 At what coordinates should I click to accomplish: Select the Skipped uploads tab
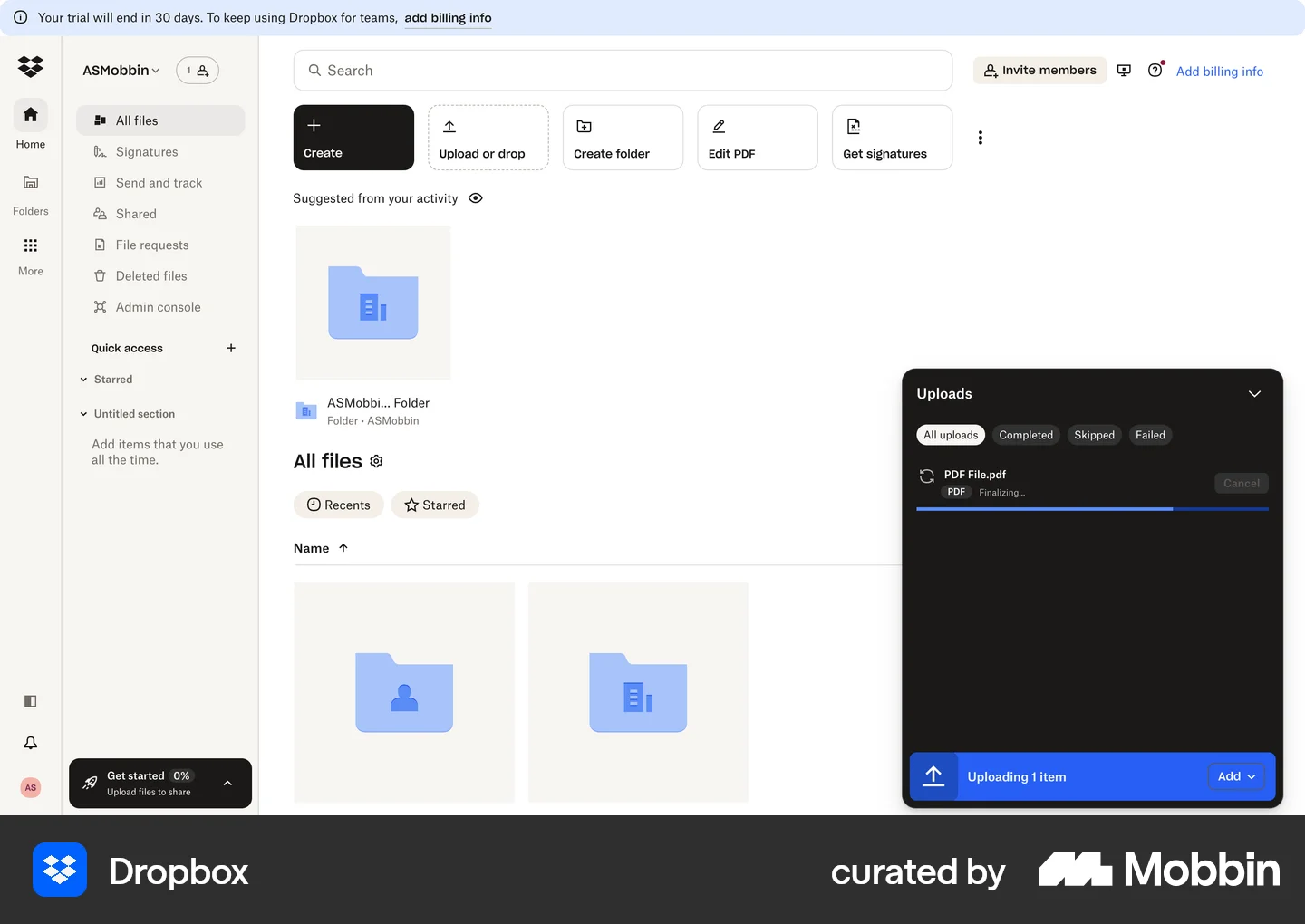coord(1095,435)
